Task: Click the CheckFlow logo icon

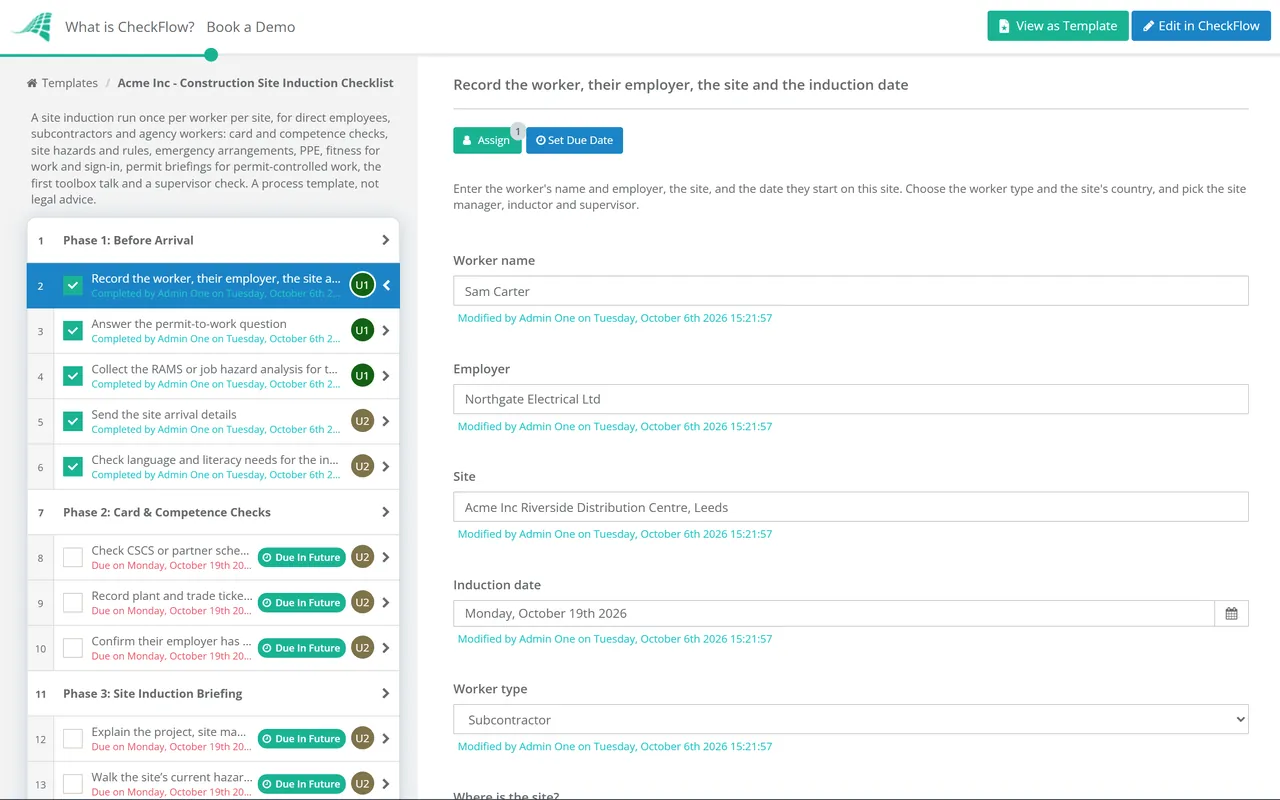Action: pos(31,27)
